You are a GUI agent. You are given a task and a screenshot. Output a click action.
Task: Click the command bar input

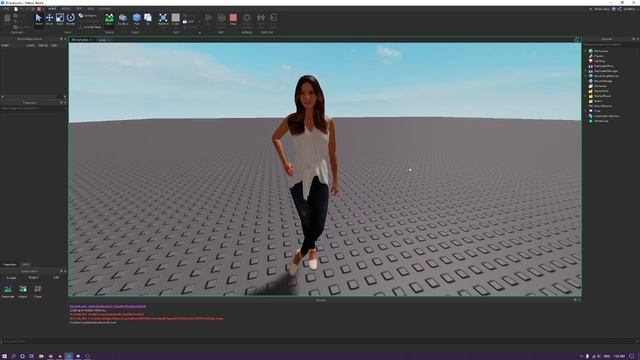[x=318, y=341]
